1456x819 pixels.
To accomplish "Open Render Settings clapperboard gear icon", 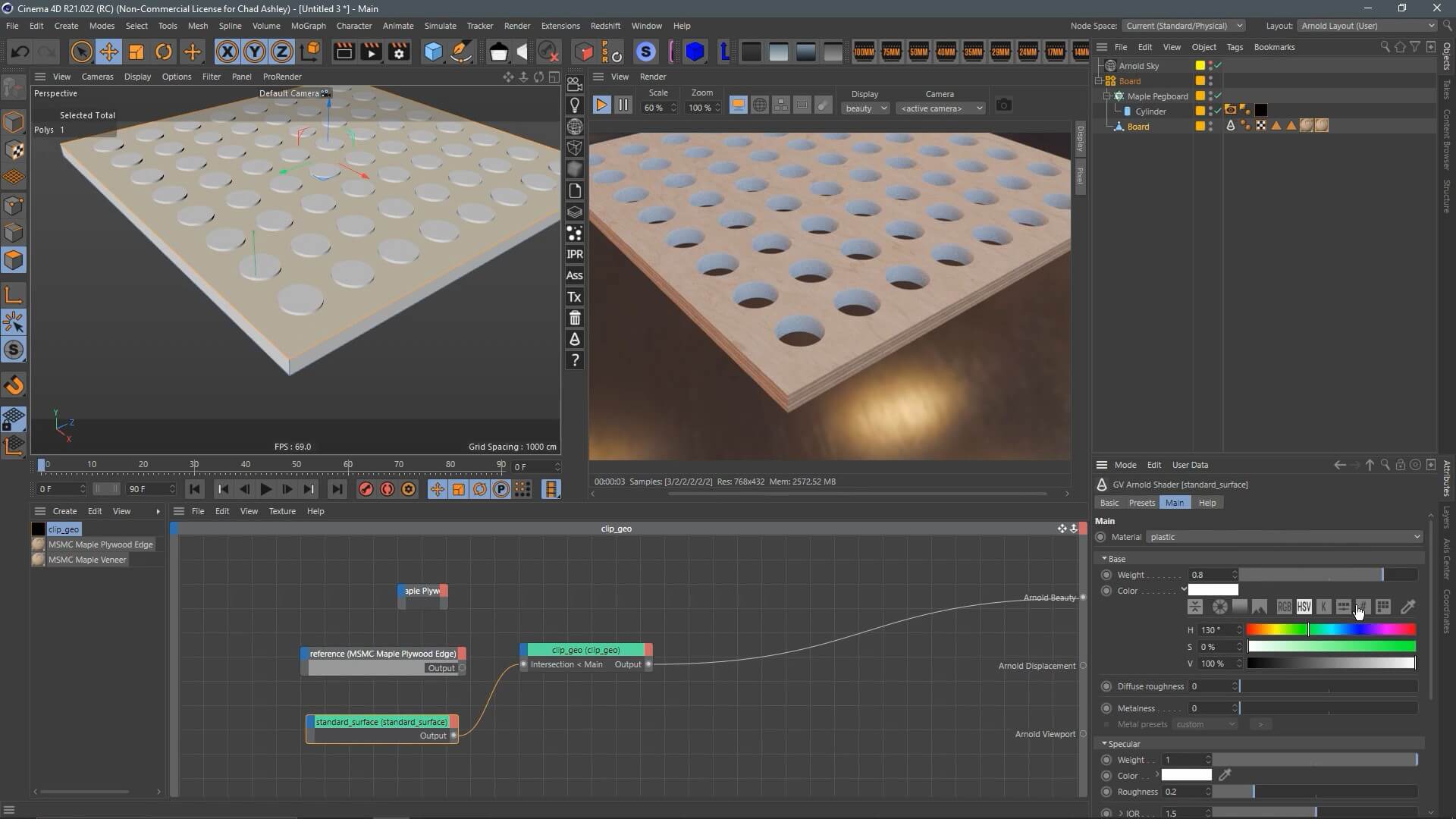I will (x=399, y=52).
